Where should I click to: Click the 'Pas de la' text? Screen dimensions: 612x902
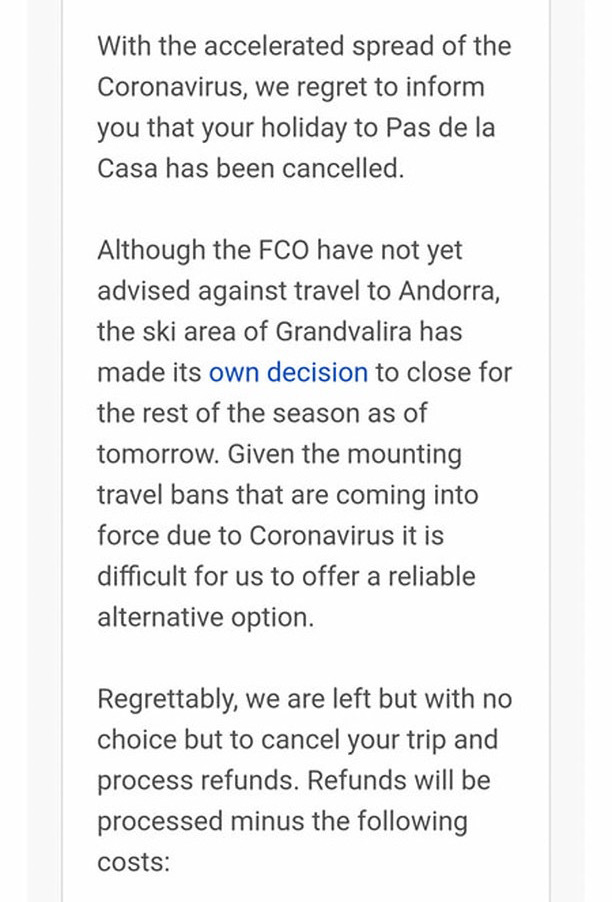[x=440, y=128]
